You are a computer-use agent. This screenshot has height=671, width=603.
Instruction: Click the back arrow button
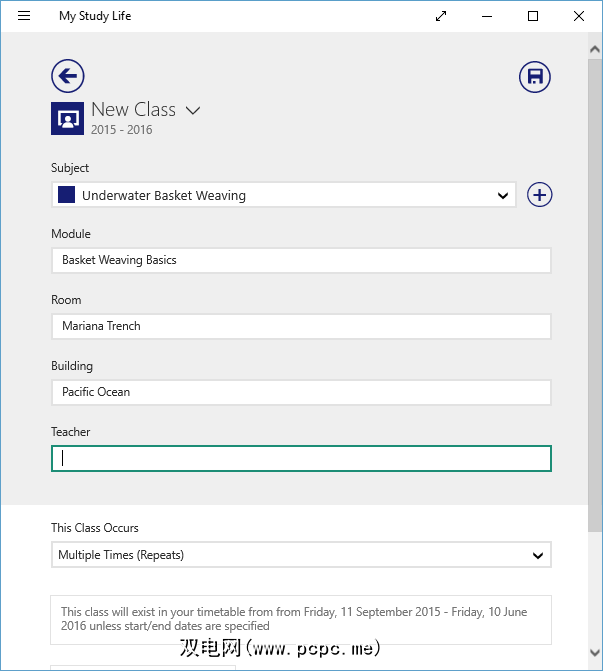tap(68, 76)
